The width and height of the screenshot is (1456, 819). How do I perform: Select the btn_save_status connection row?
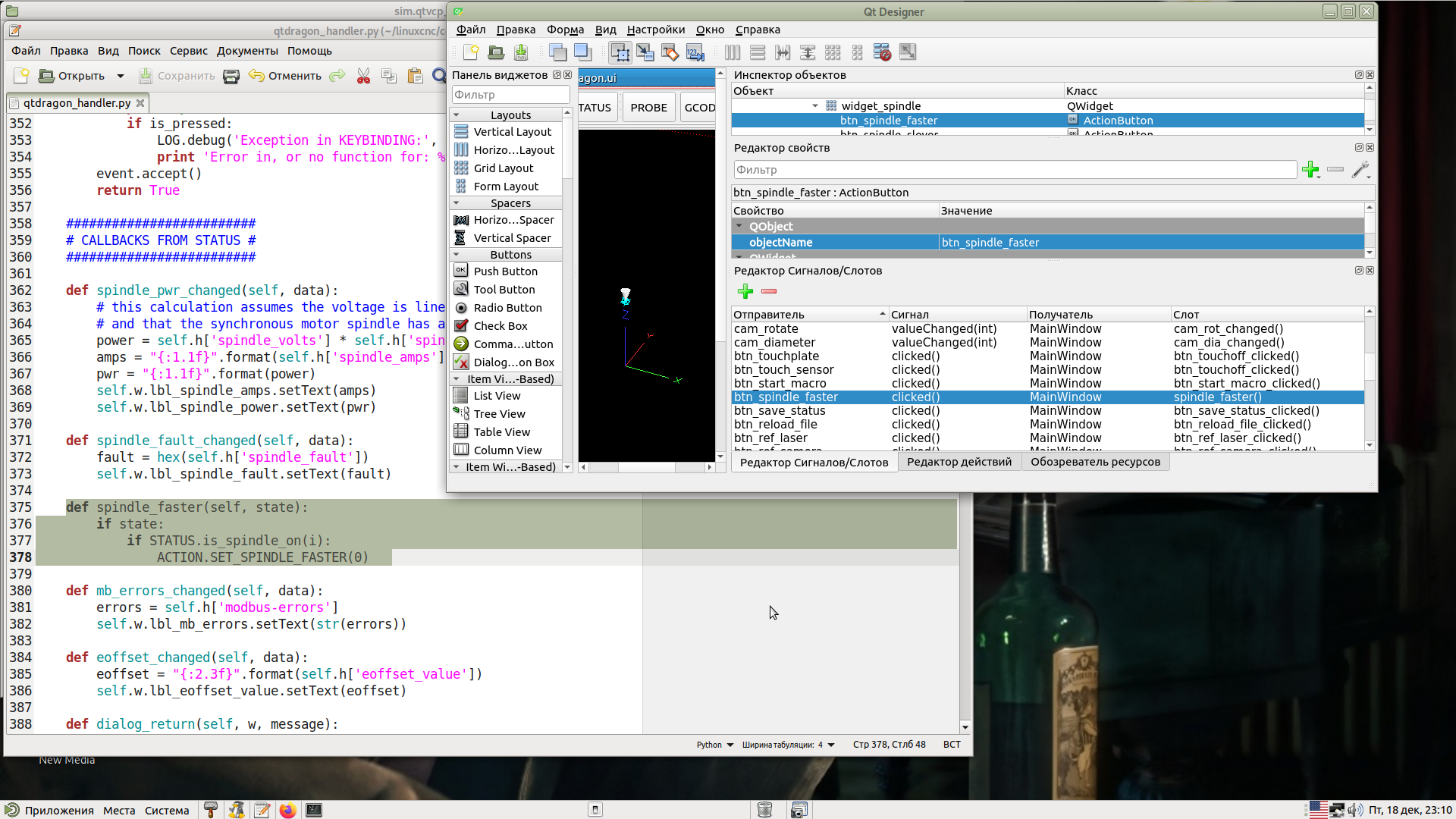point(1047,411)
